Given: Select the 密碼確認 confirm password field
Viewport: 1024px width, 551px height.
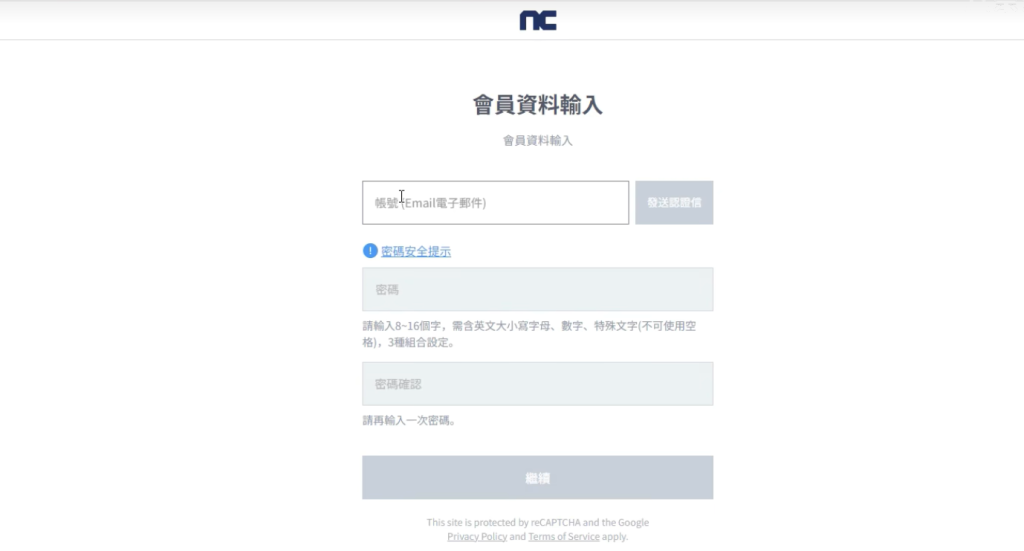Looking at the screenshot, I should [537, 384].
